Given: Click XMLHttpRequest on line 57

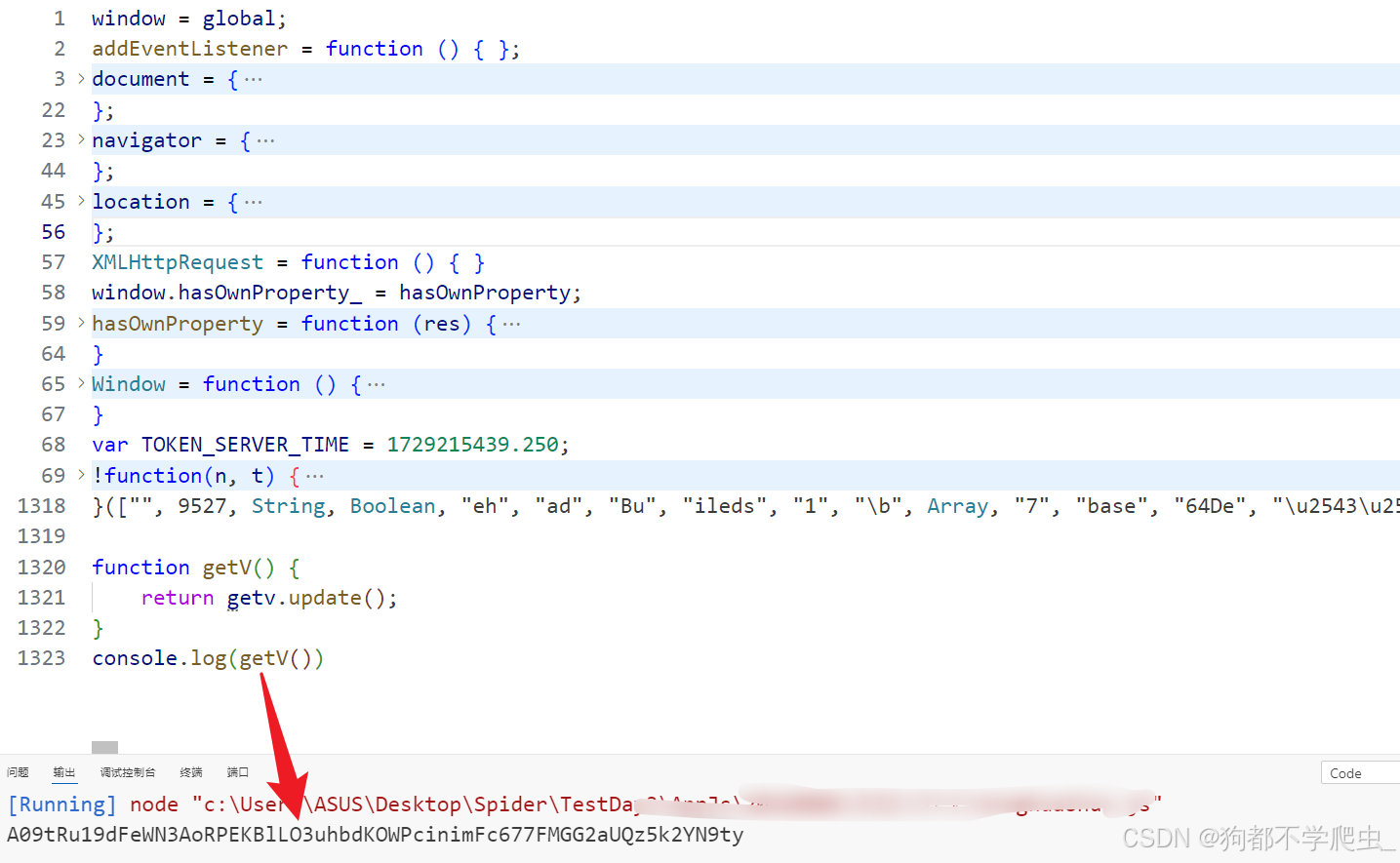Looking at the screenshot, I should [x=178, y=262].
